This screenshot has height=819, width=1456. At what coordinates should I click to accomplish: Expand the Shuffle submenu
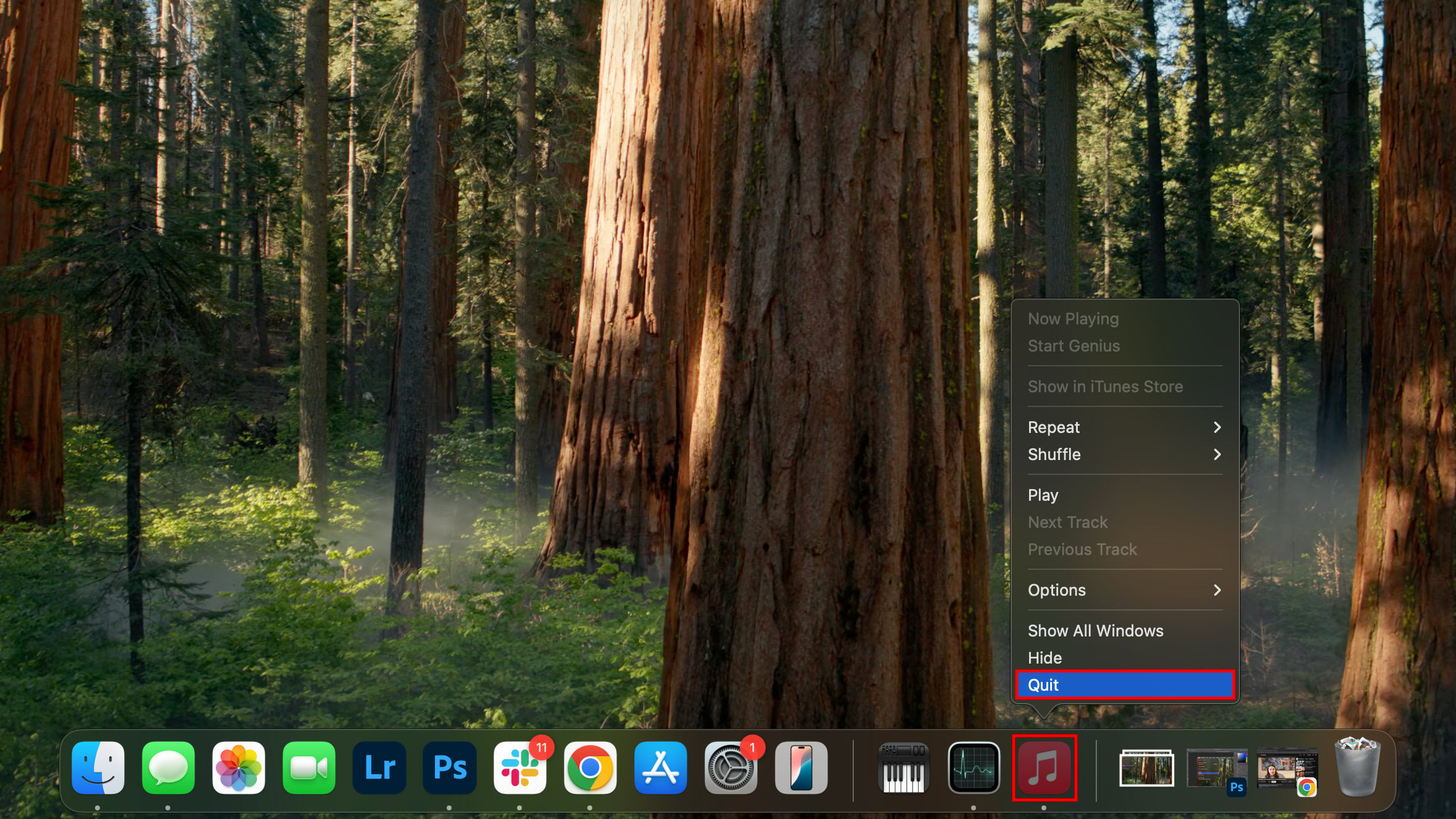pos(1125,455)
